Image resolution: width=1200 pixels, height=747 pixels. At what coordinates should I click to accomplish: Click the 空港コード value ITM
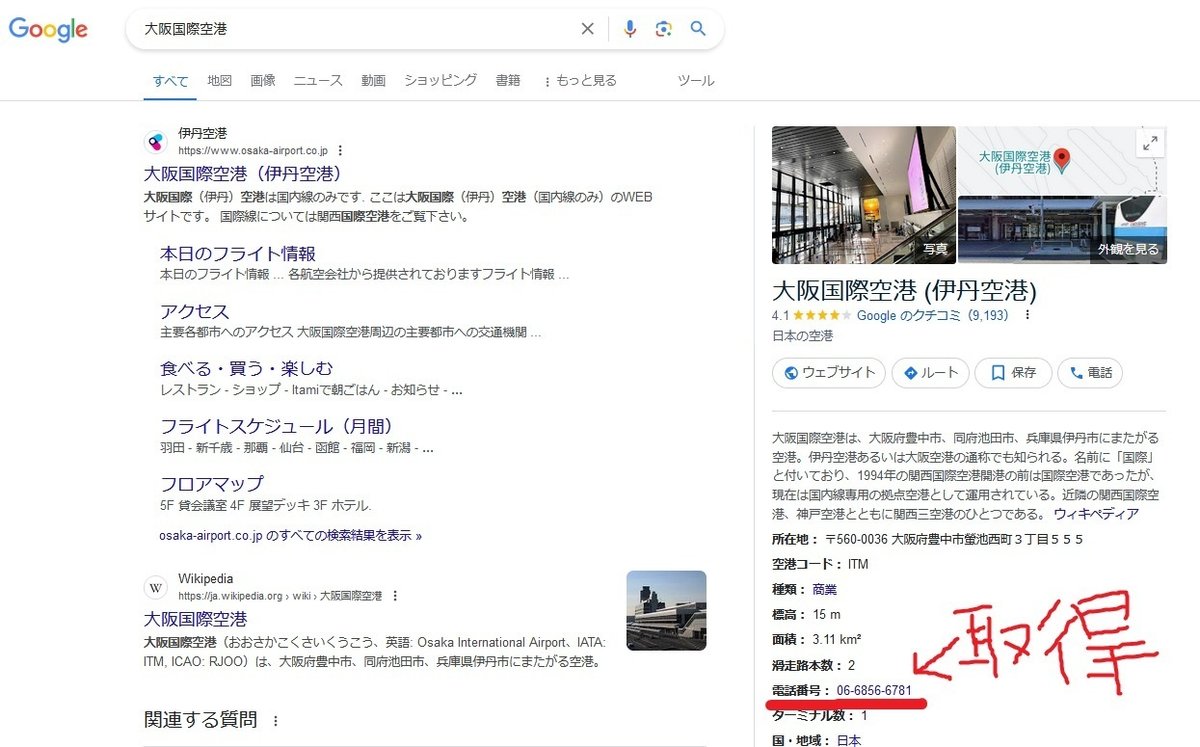(x=858, y=564)
